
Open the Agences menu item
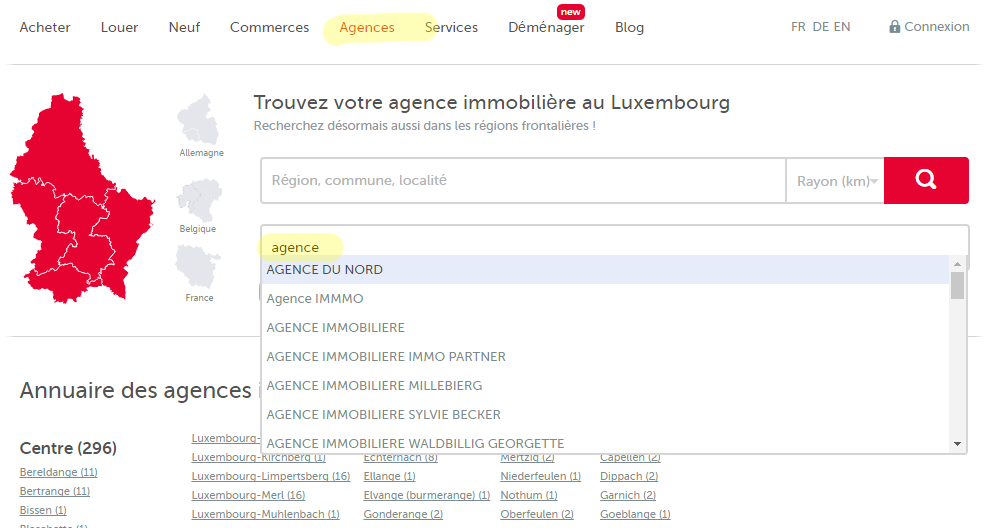(367, 27)
